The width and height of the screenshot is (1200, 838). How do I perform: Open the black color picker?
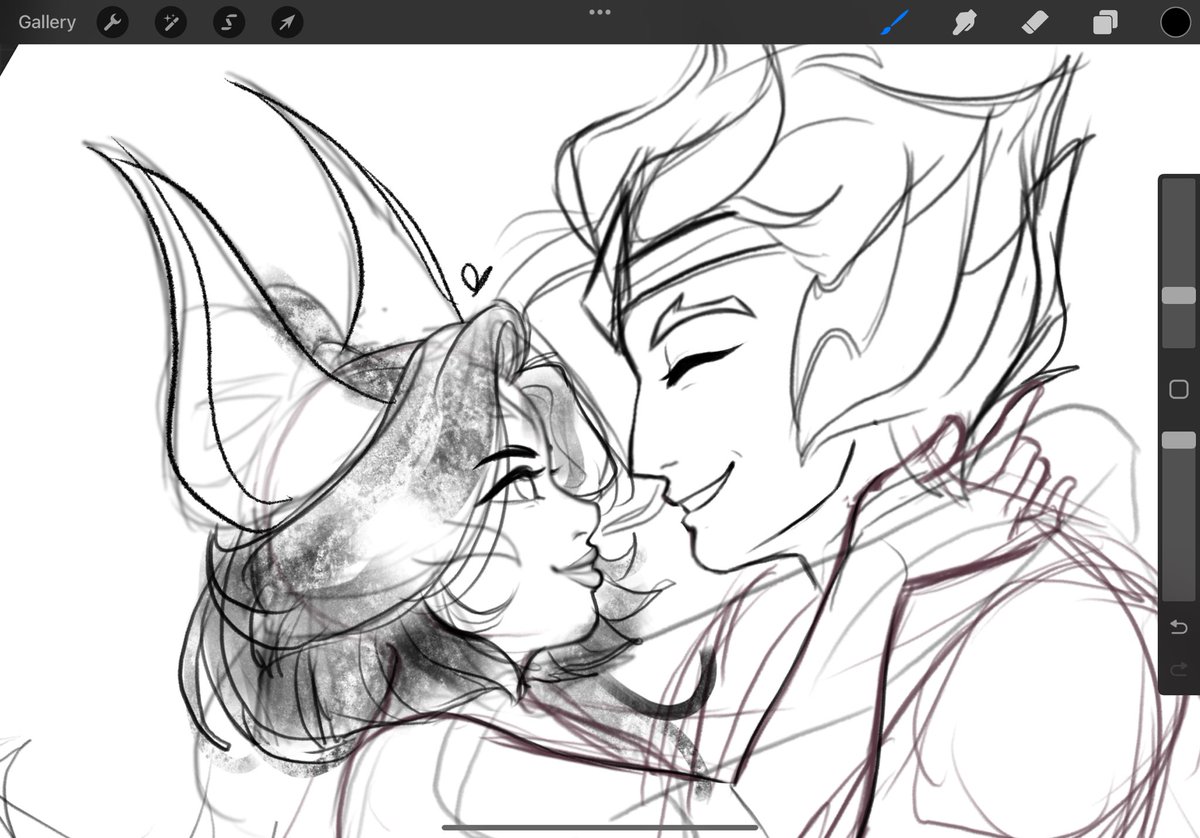pos(1175,22)
